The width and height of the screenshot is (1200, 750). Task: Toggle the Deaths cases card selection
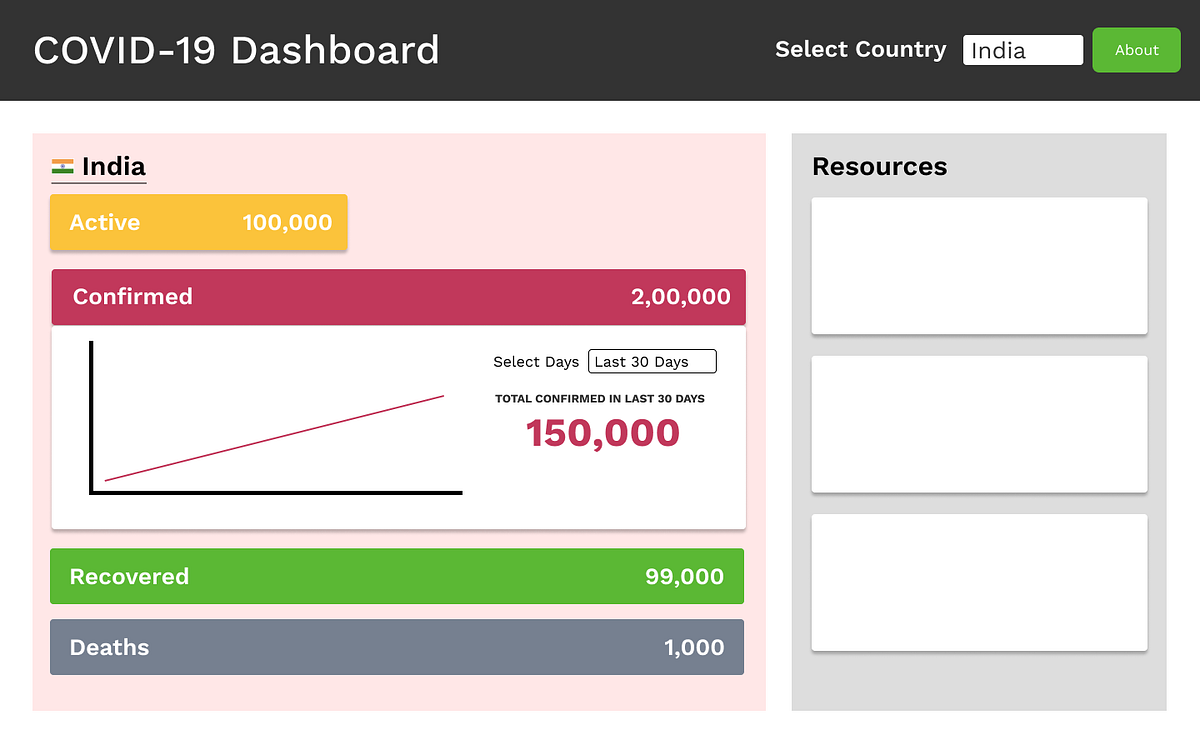(x=397, y=647)
